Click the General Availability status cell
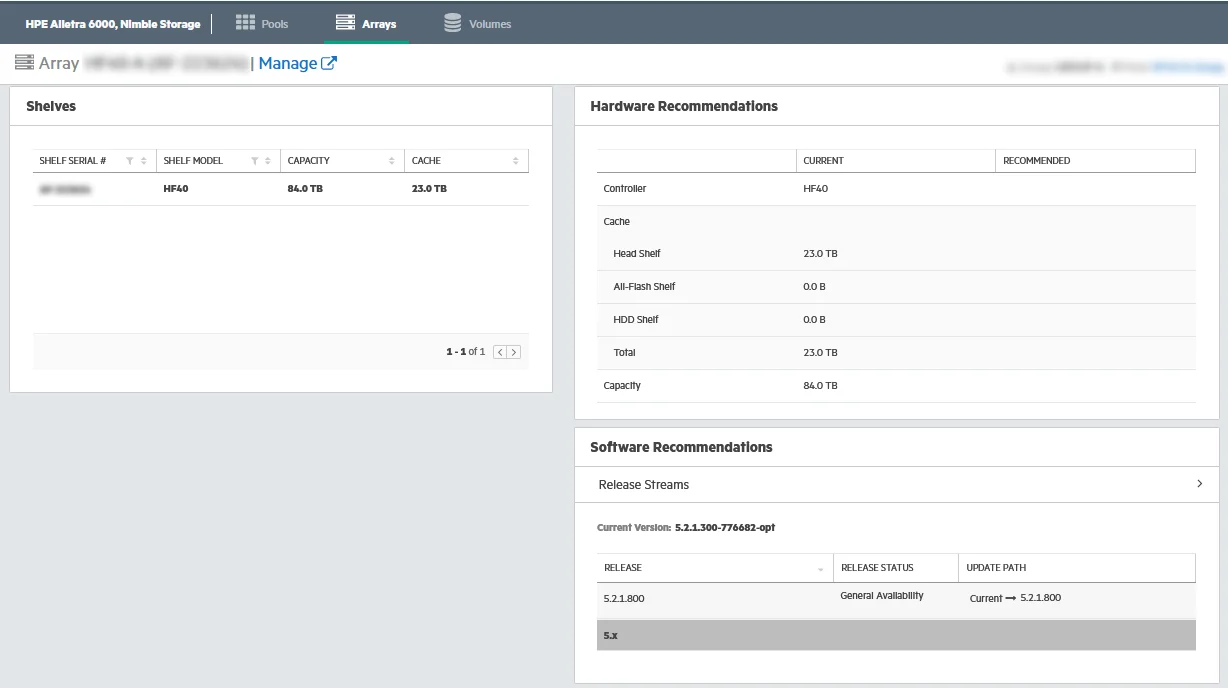The height and width of the screenshot is (688, 1228). [x=882, y=596]
